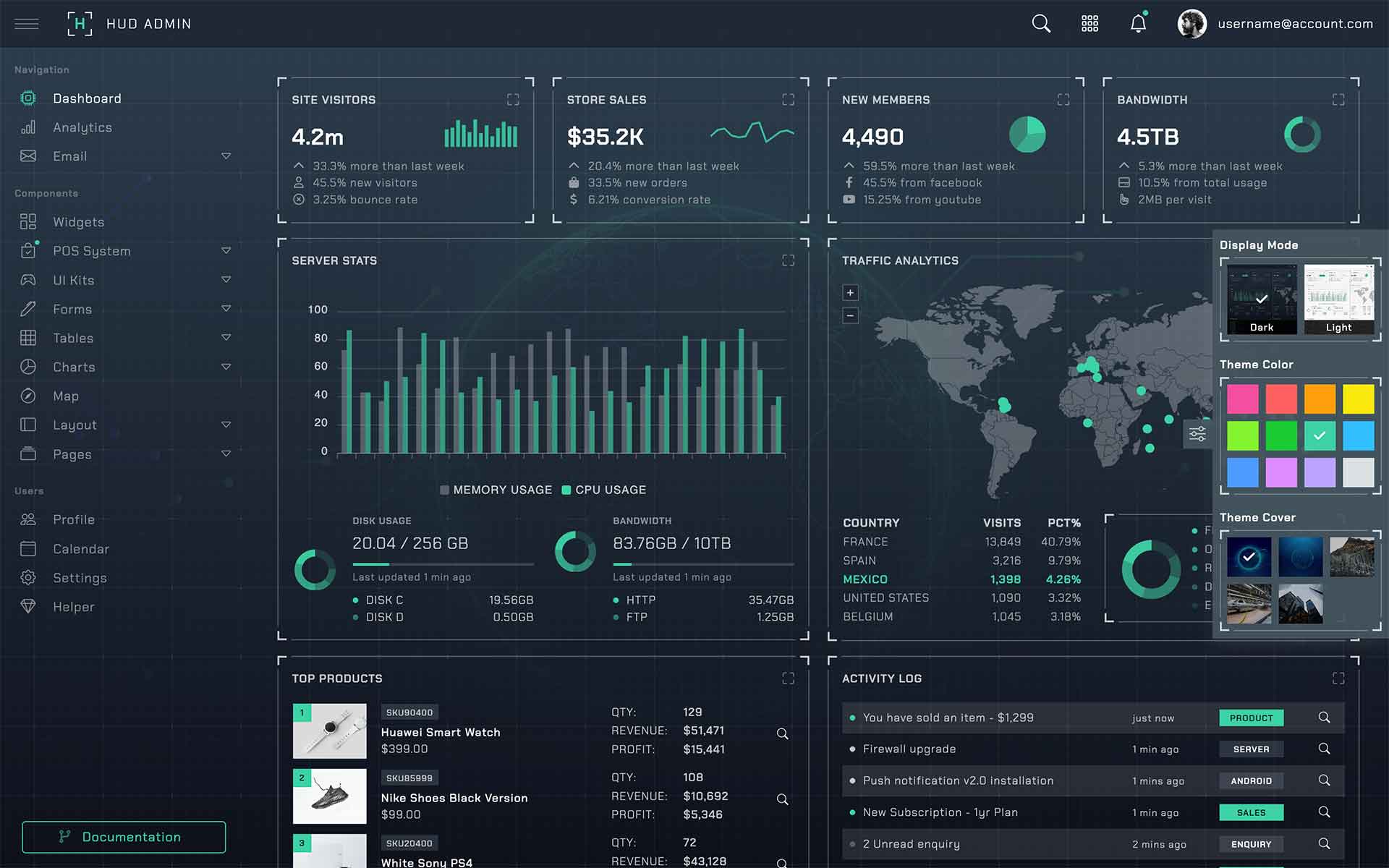Viewport: 1389px width, 868px height.
Task: Open the apps grid icon
Action: 1089,24
